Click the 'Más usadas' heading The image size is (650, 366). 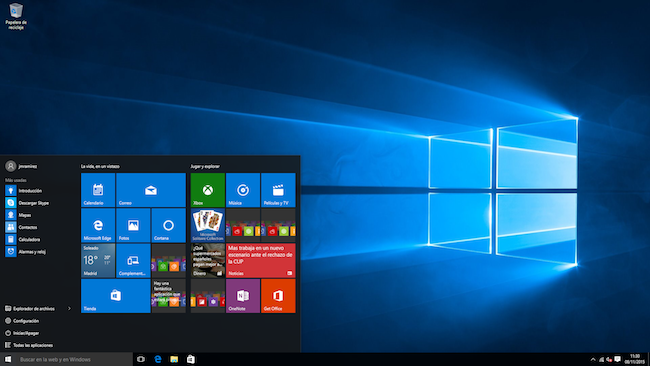click(16, 180)
